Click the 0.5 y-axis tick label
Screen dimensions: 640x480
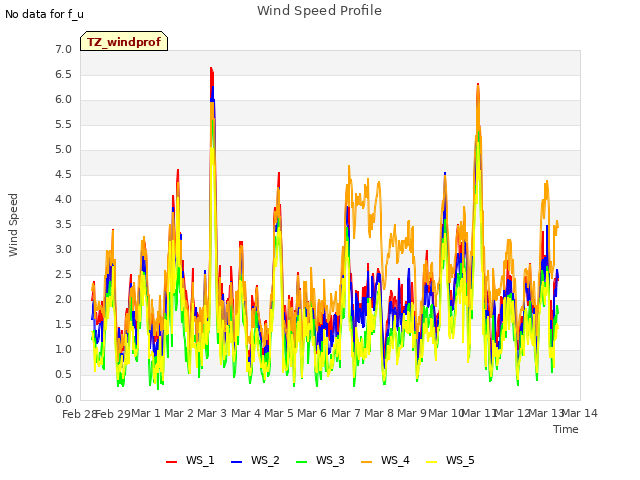click(x=63, y=375)
